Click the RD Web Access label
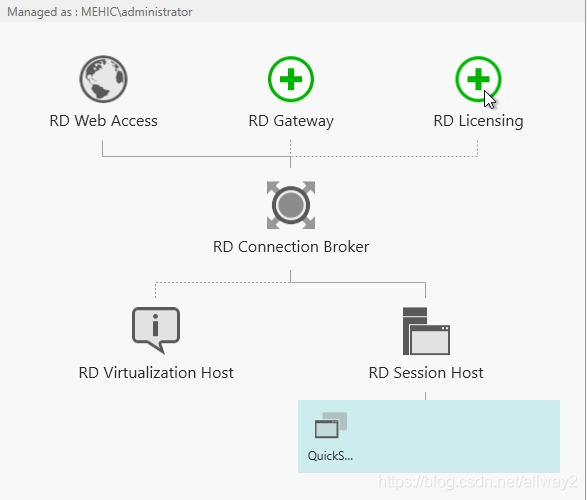587x500 pixels. point(103,121)
